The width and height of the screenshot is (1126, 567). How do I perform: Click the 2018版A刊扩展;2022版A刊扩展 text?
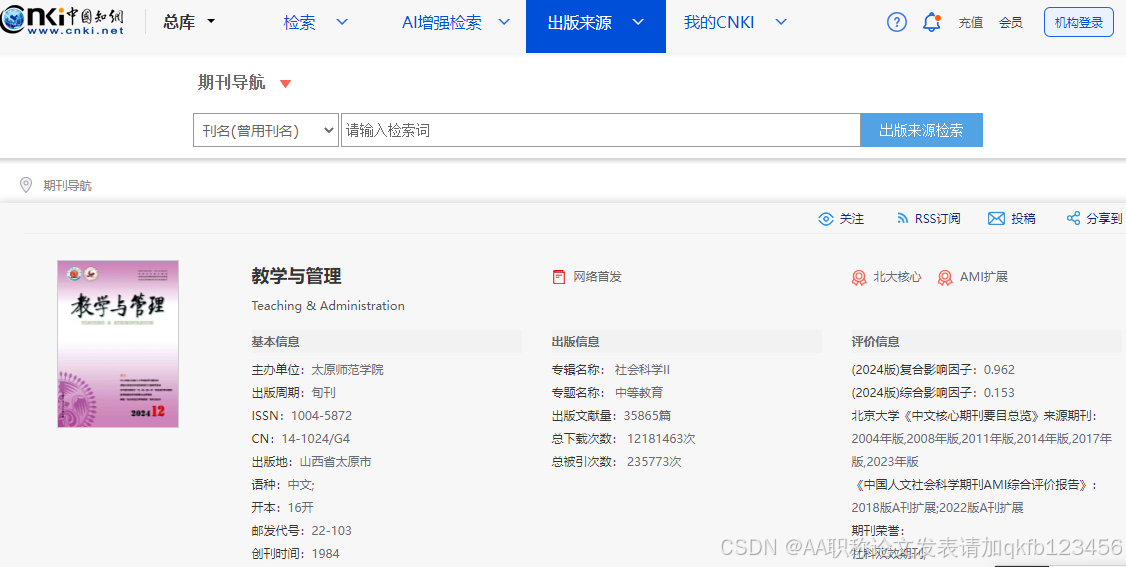(x=937, y=507)
